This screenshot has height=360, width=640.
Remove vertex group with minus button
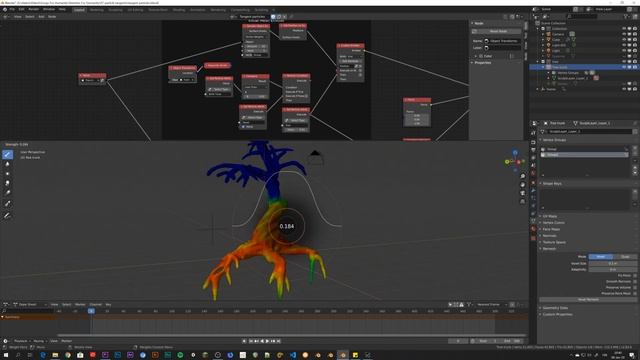(635, 154)
